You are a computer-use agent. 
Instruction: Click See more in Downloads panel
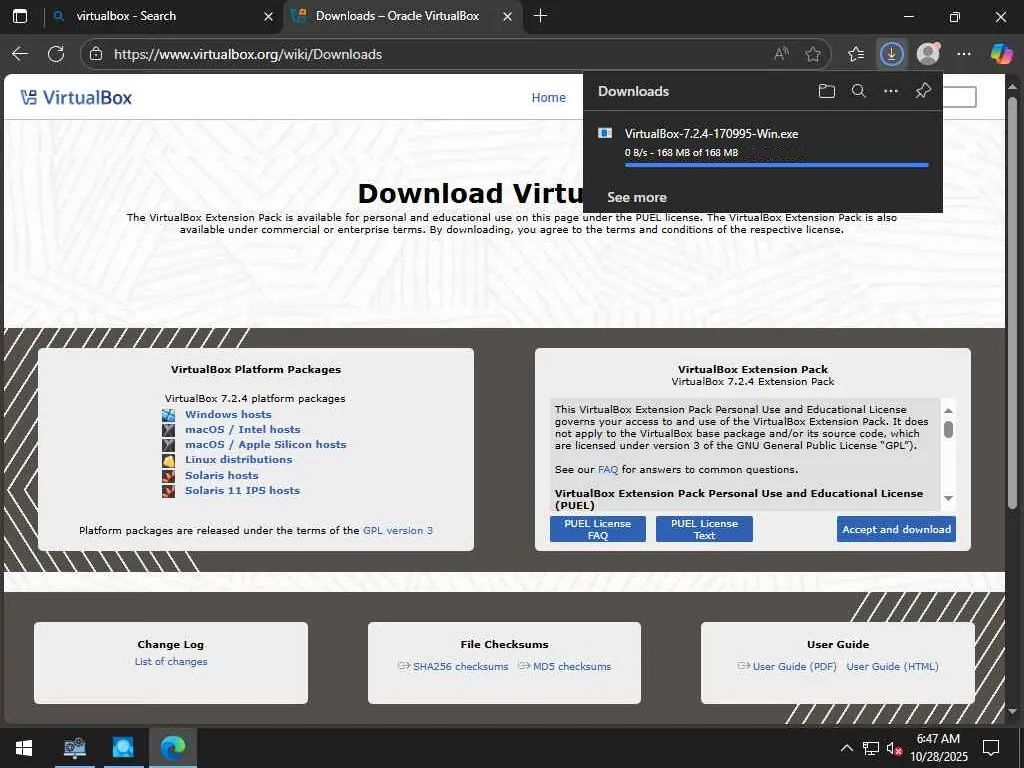coord(637,197)
